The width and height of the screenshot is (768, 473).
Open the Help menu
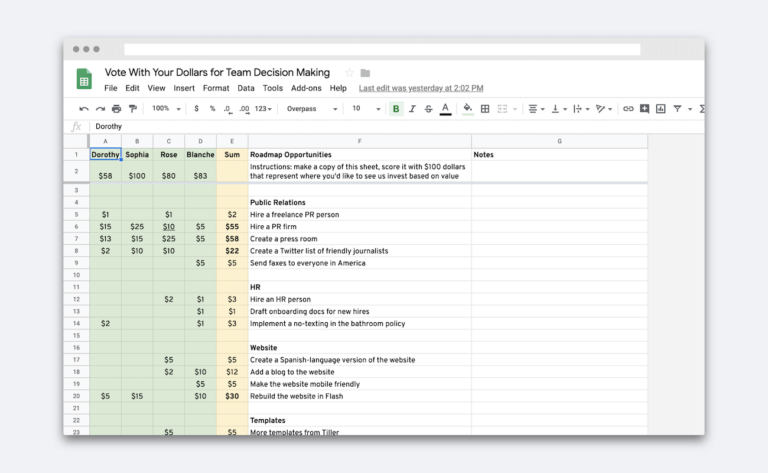pos(338,88)
